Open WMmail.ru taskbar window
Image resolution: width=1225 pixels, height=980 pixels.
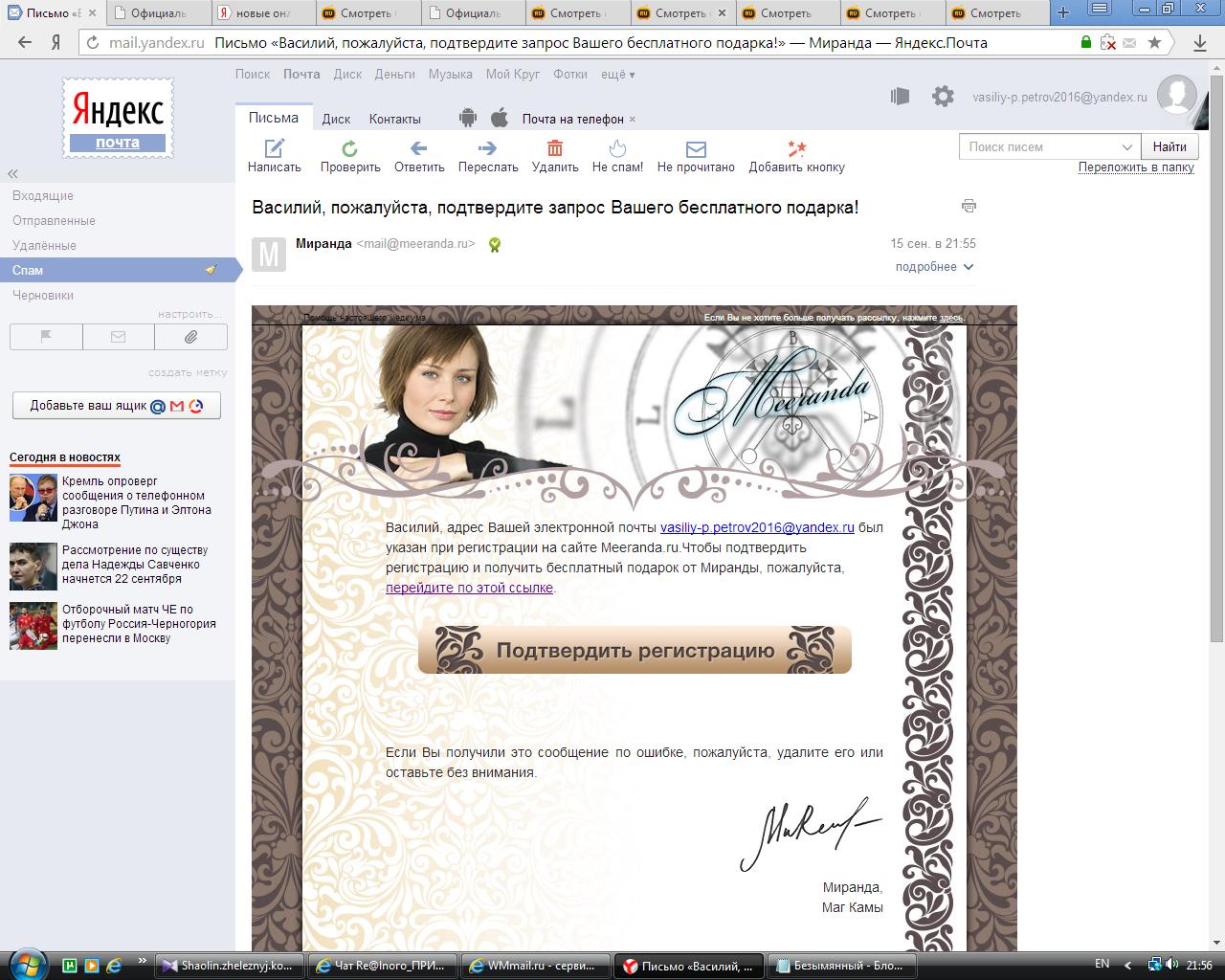[536, 965]
